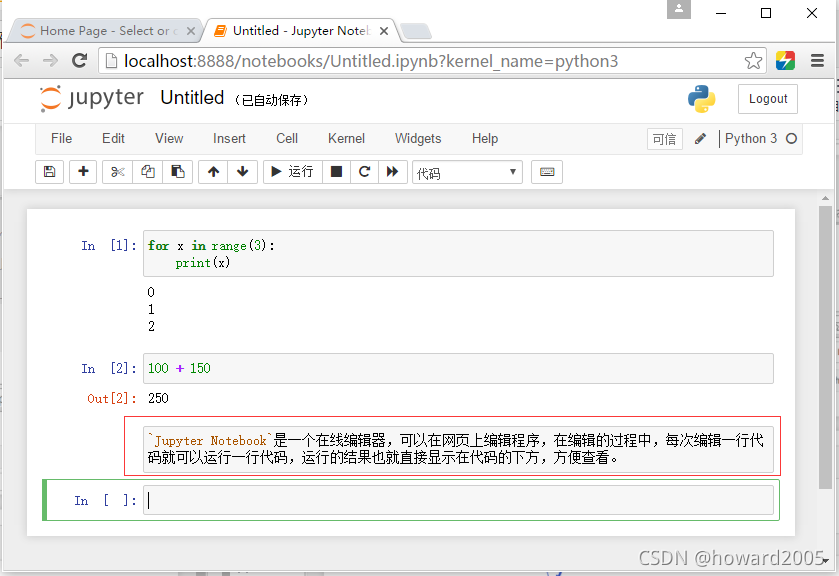This screenshot has width=839, height=576.
Task: Reload the page with refresh icon
Action: 80,60
